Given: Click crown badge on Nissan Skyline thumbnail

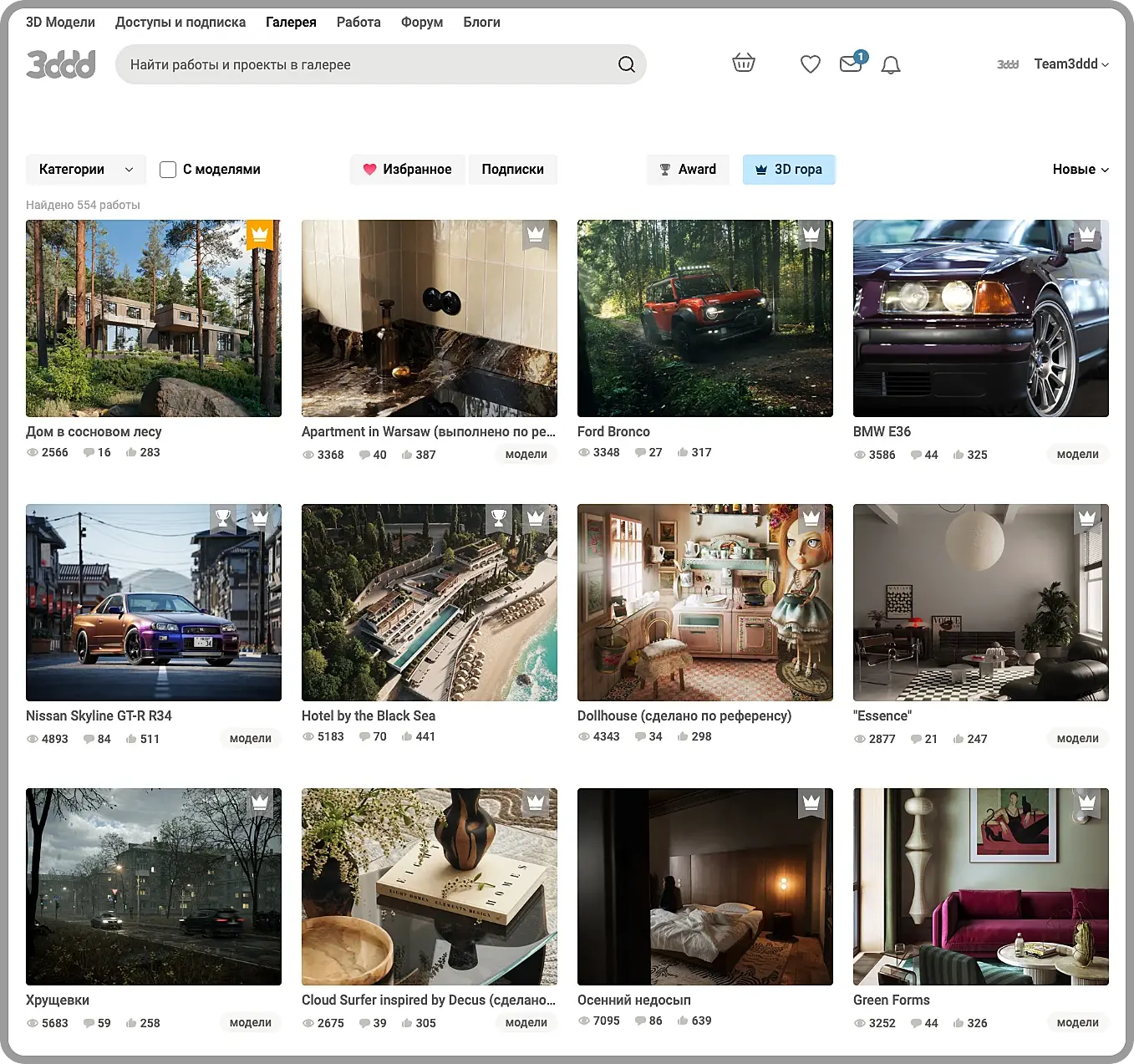Looking at the screenshot, I should point(260,519).
